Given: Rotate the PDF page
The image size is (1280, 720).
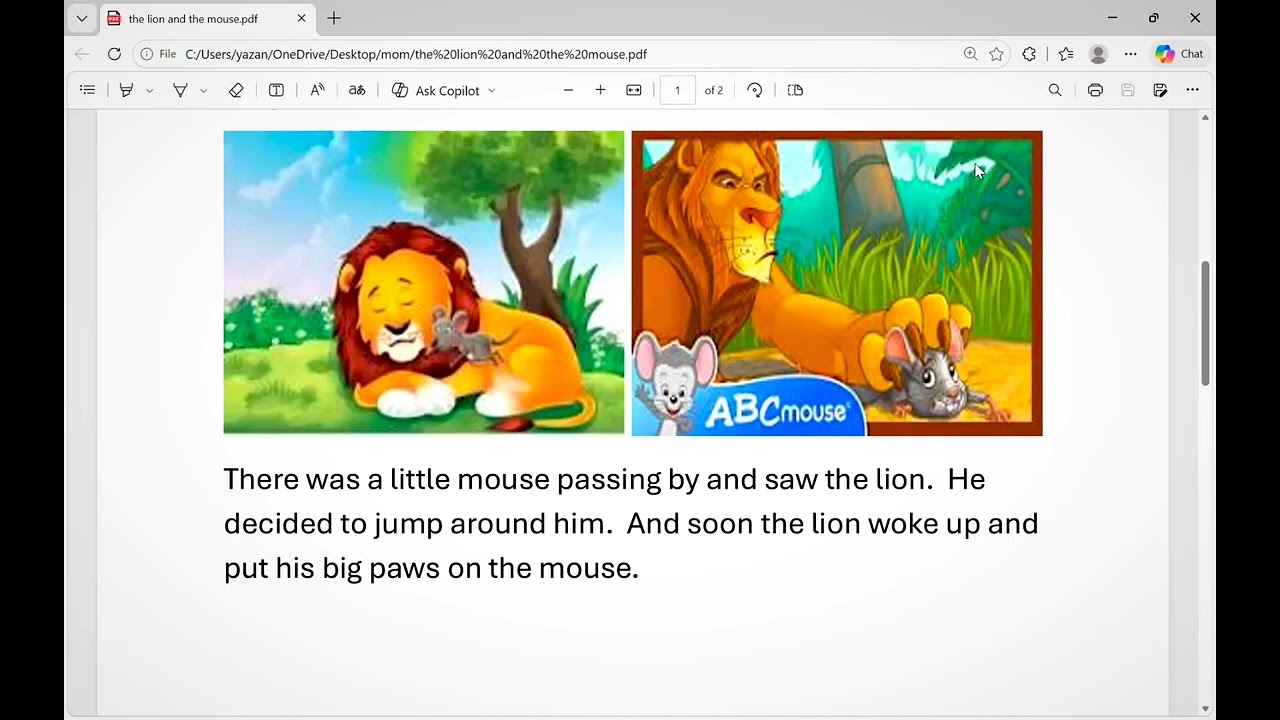Looking at the screenshot, I should (755, 90).
